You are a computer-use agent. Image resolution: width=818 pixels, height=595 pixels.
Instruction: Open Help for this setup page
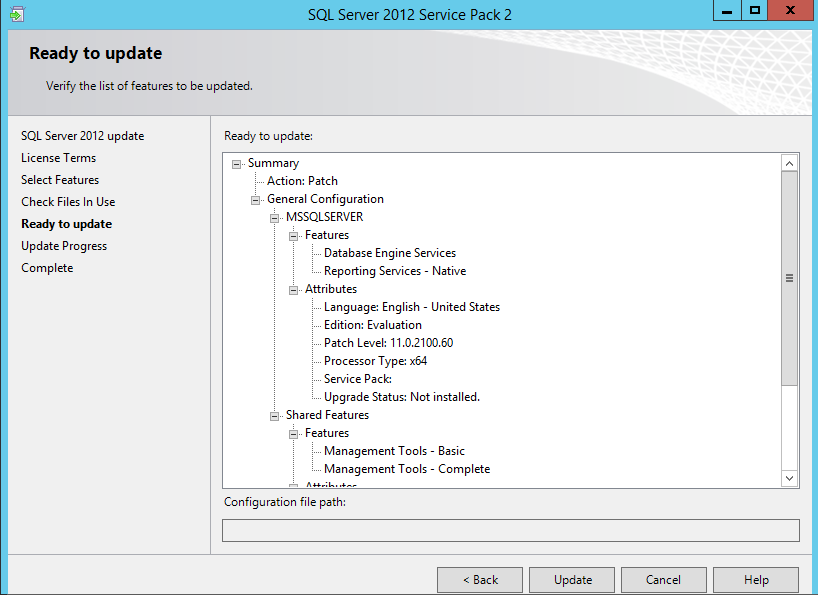click(x=756, y=580)
